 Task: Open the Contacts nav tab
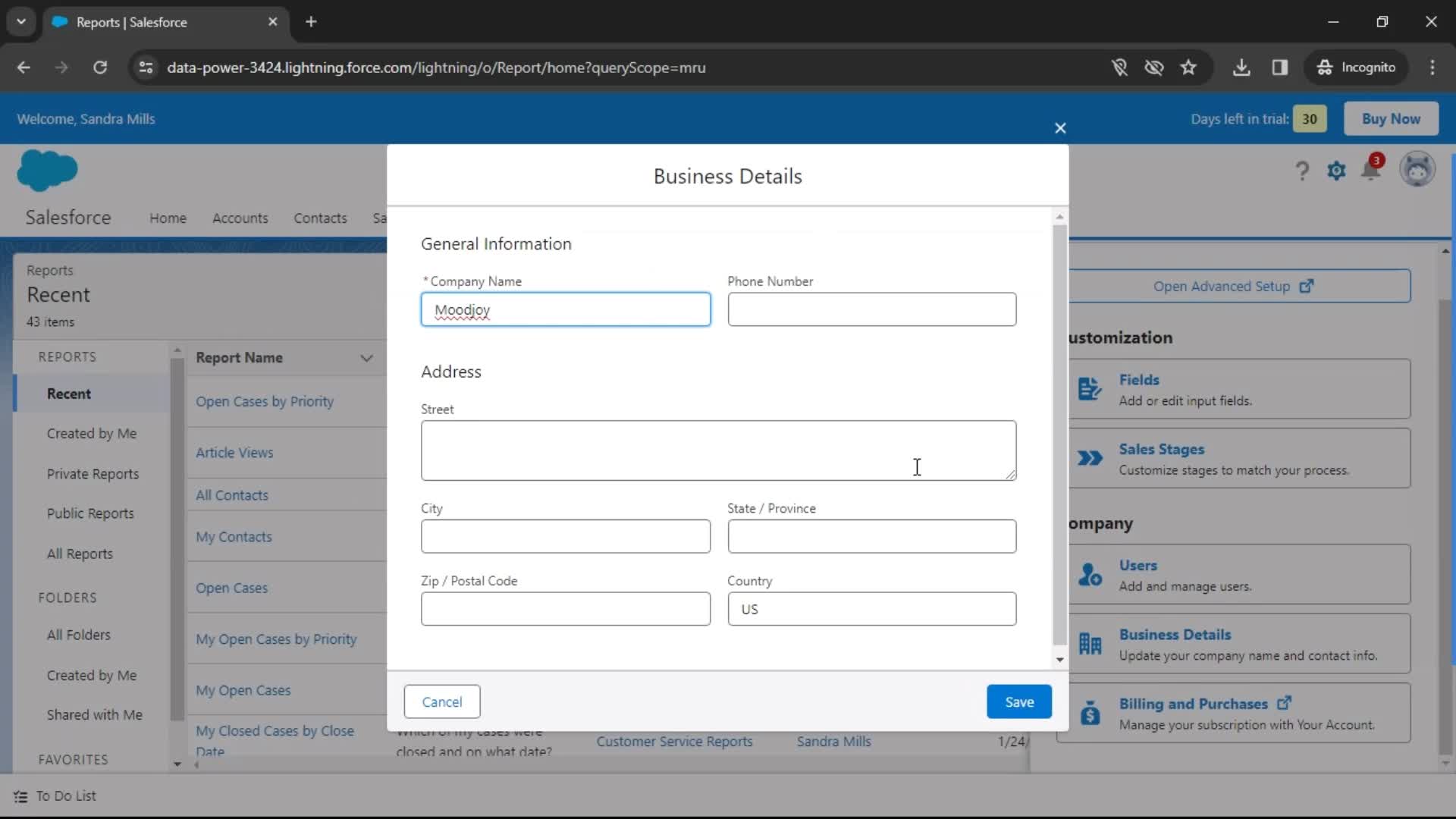[x=320, y=218]
